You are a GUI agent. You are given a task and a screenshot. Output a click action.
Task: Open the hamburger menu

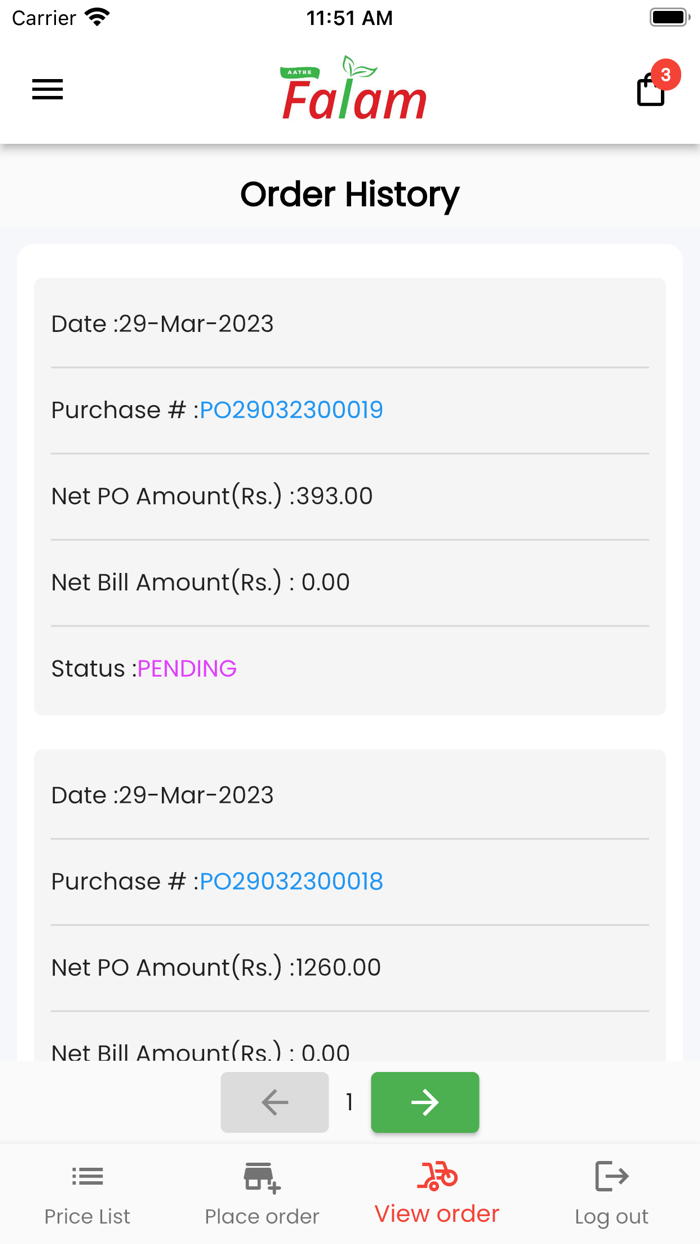tap(47, 90)
